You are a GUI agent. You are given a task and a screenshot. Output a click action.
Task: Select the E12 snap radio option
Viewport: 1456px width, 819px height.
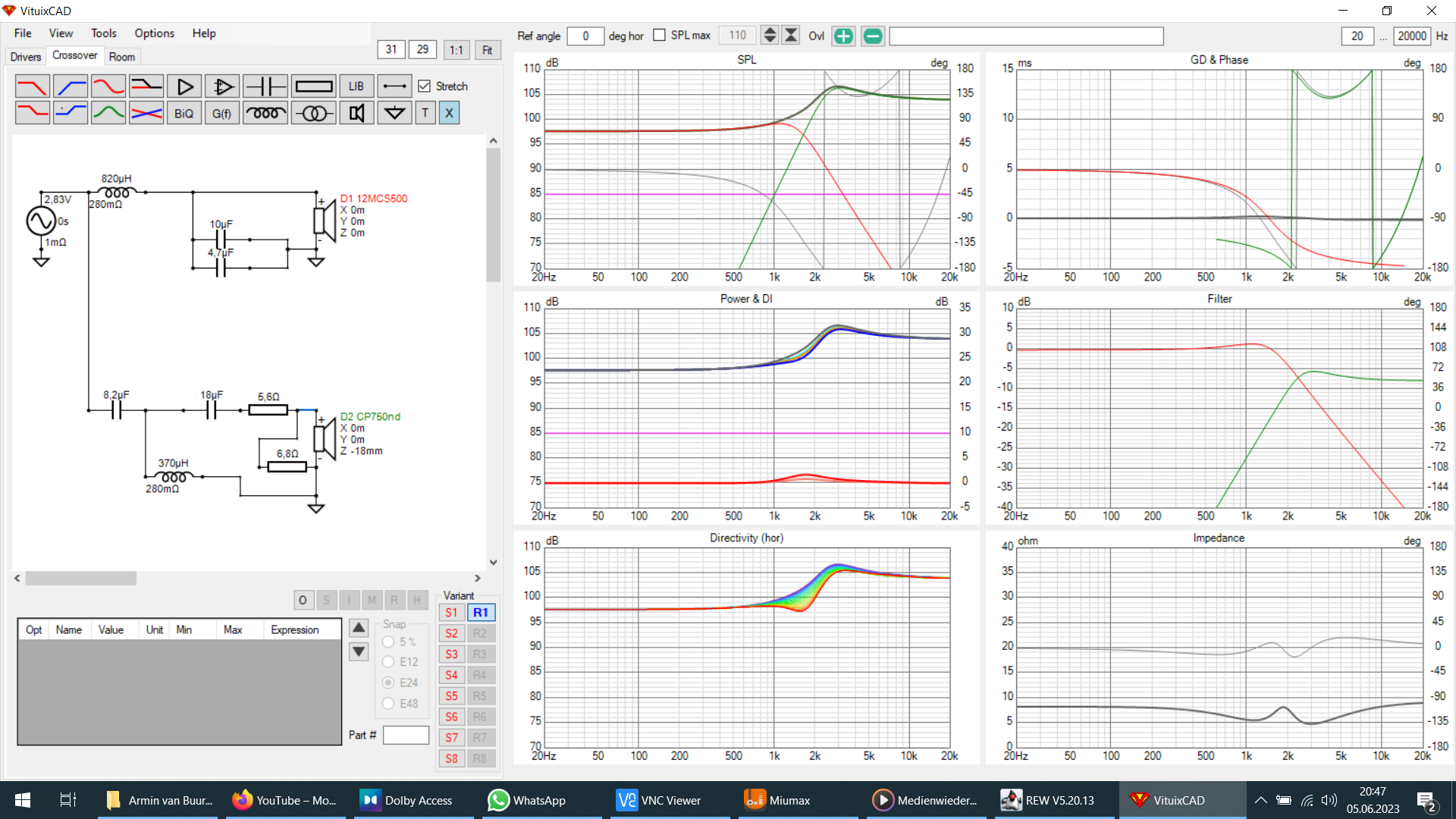388,662
